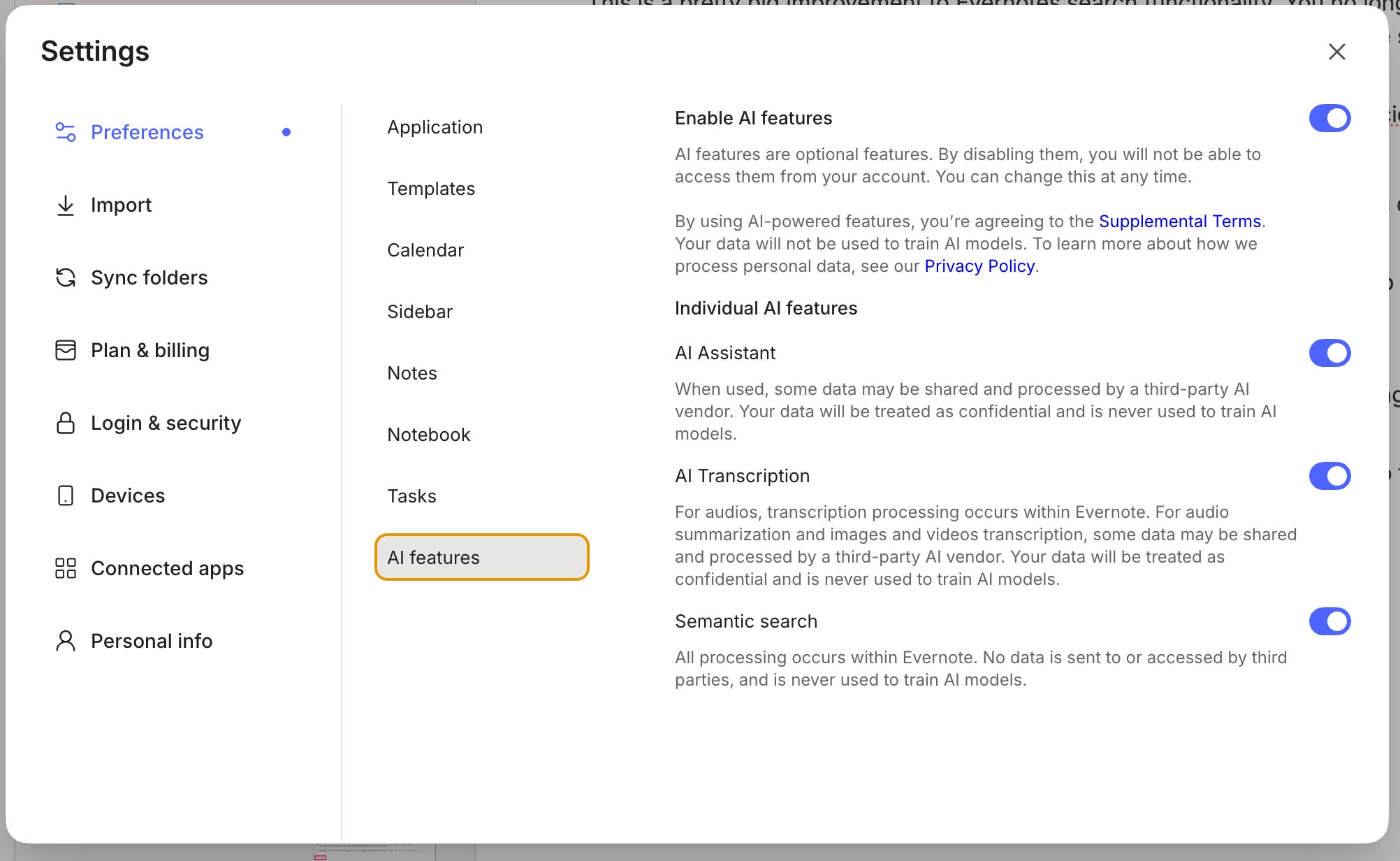Screen dimensions: 1400x861
Task: Turn off the AI Assistant toggle
Action: pyautogui.click(x=1329, y=353)
